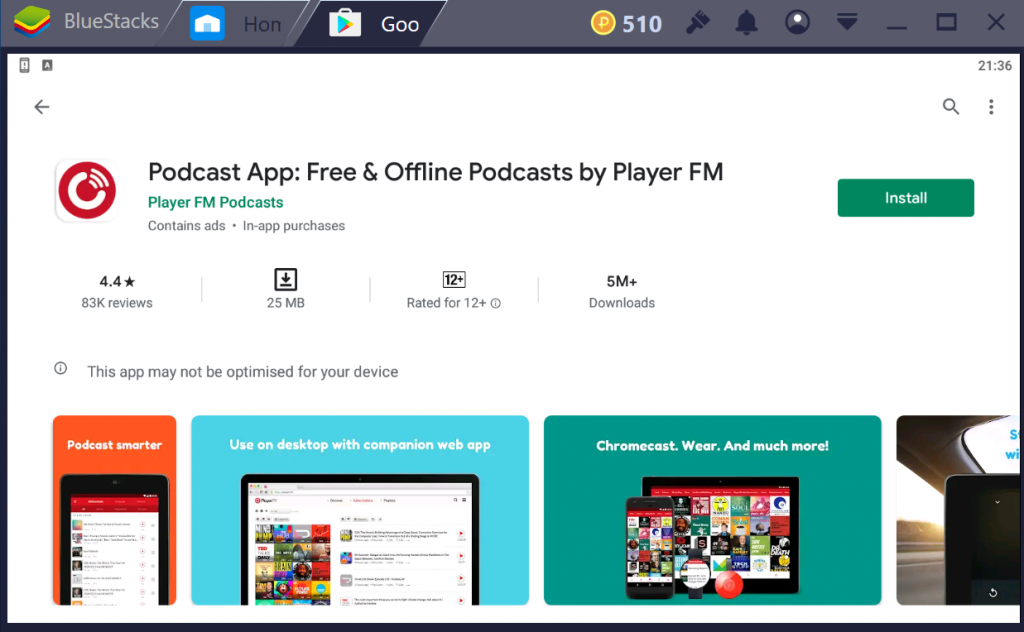Open Player FM Podcasts developer page

(x=215, y=202)
